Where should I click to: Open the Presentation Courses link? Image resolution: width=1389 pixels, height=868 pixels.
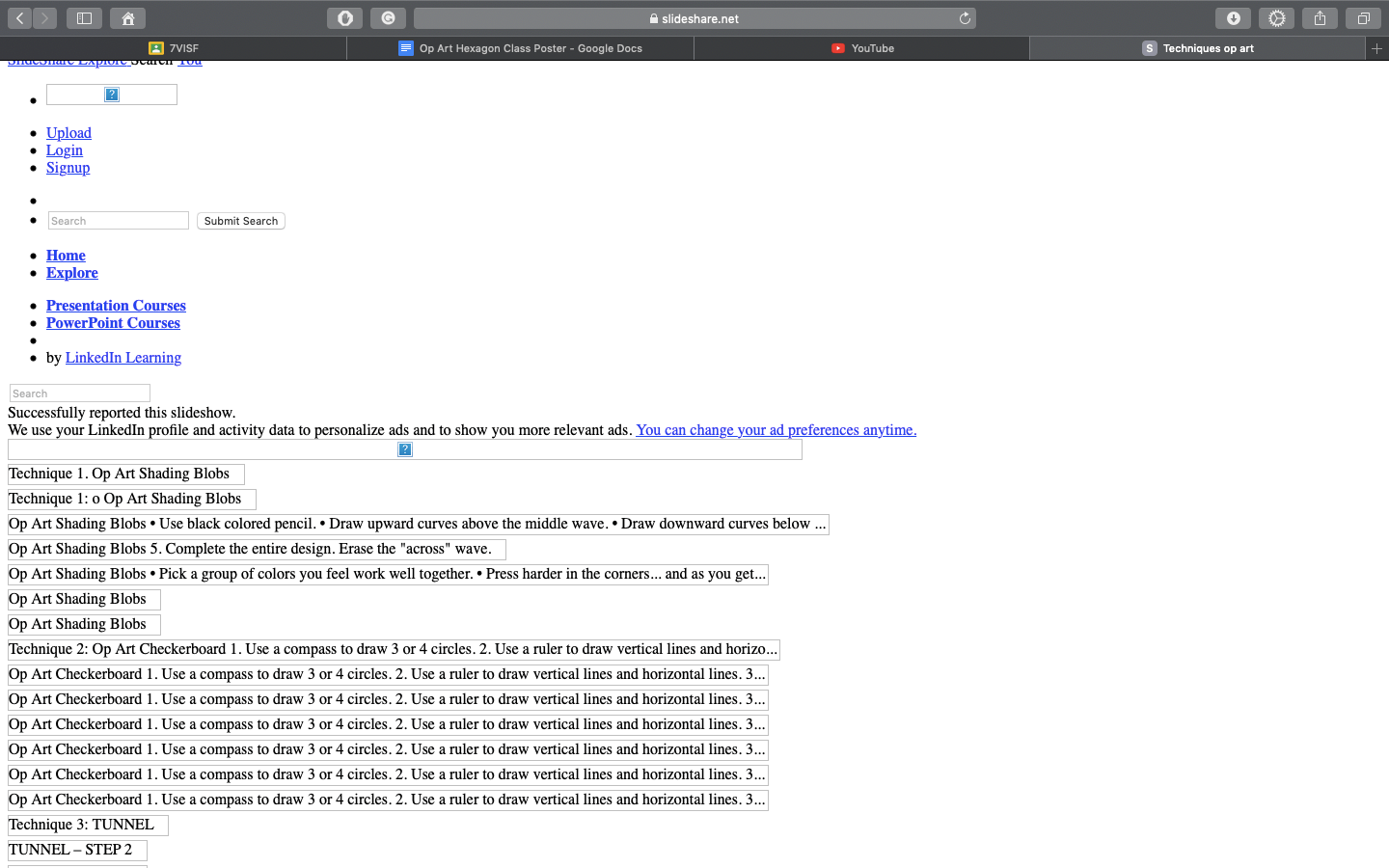pyautogui.click(x=116, y=305)
